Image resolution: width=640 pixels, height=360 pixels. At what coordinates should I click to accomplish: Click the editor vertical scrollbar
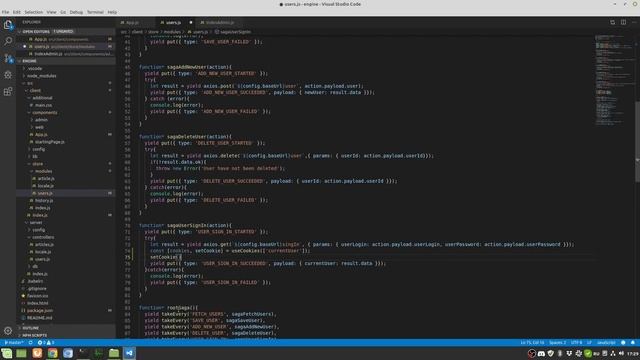tap(638, 141)
